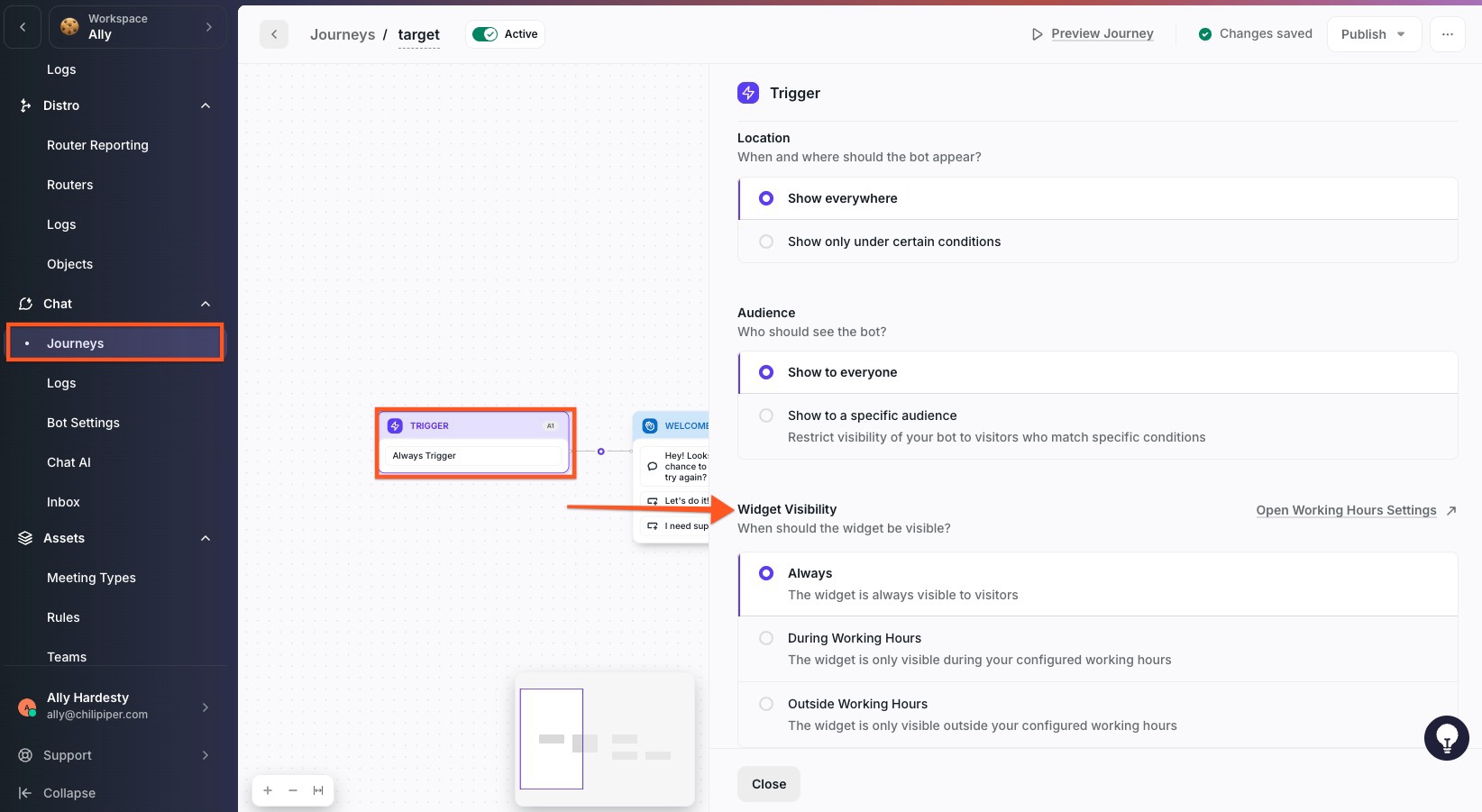
Task: Toggle the Active journey switch
Action: coord(485,34)
